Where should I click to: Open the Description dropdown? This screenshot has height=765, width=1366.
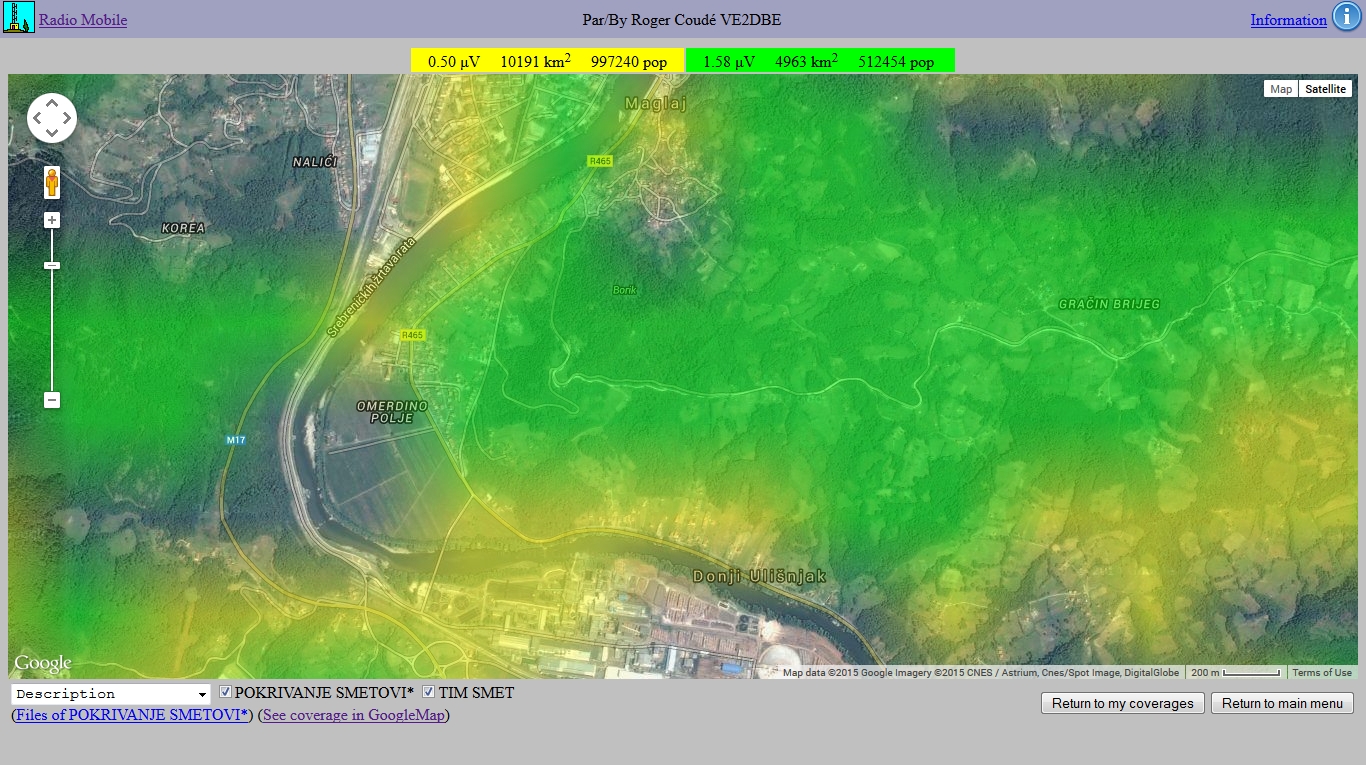pyautogui.click(x=110, y=694)
